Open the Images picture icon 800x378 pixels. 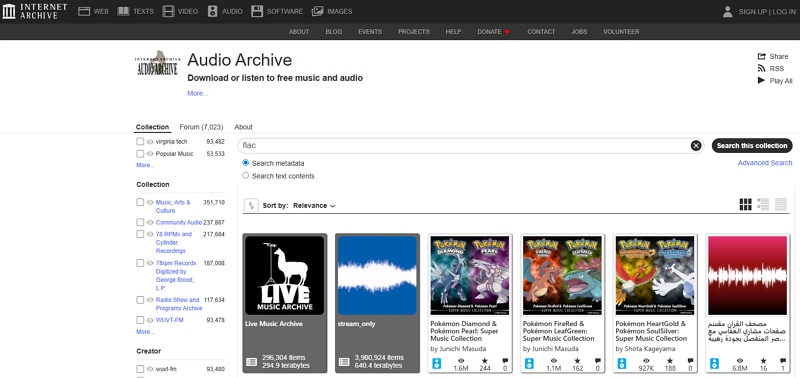coord(317,11)
